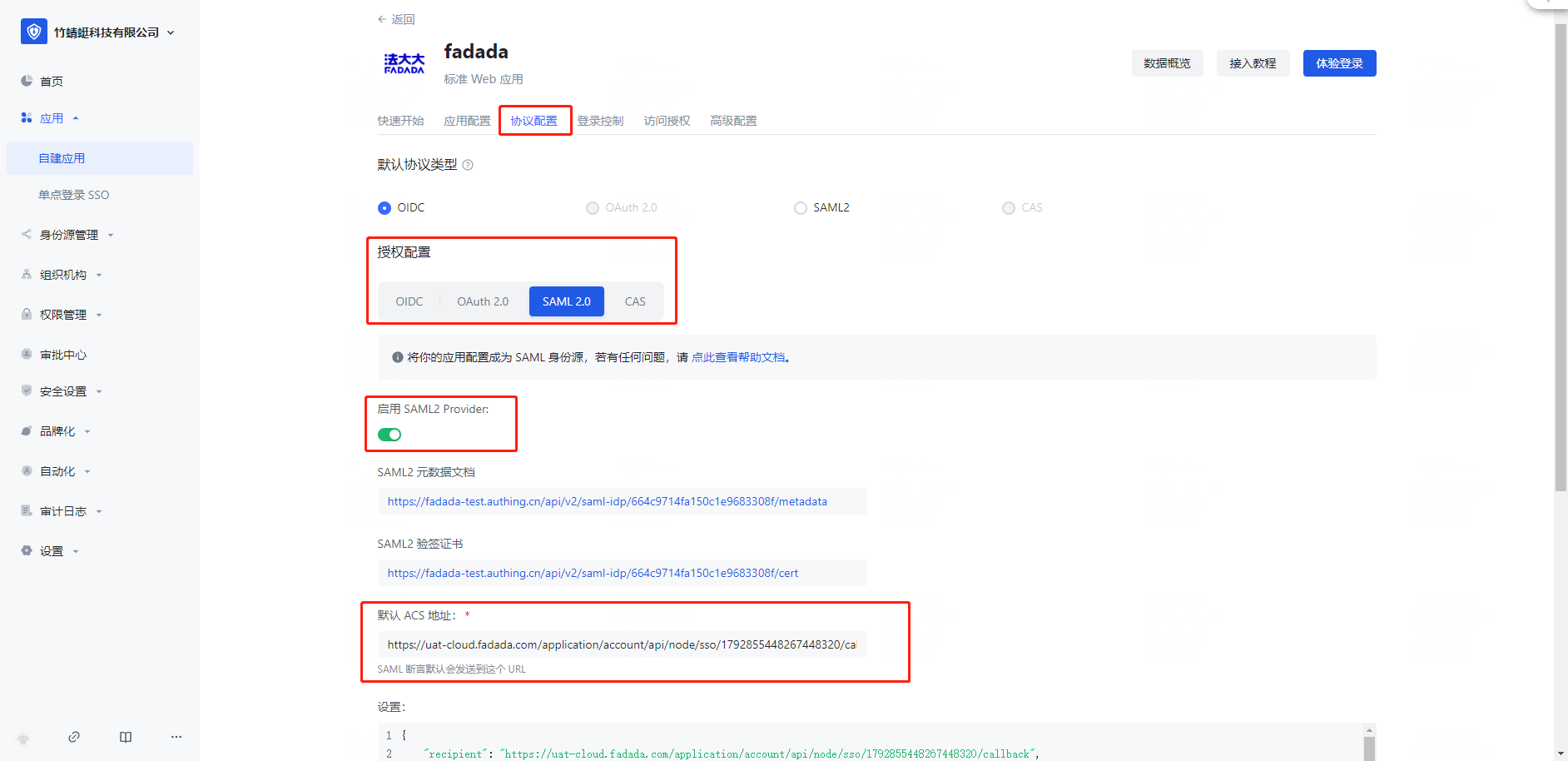Screen dimensions: 1568x761
Task: Switch to the 访问授权 tab
Action: point(667,121)
